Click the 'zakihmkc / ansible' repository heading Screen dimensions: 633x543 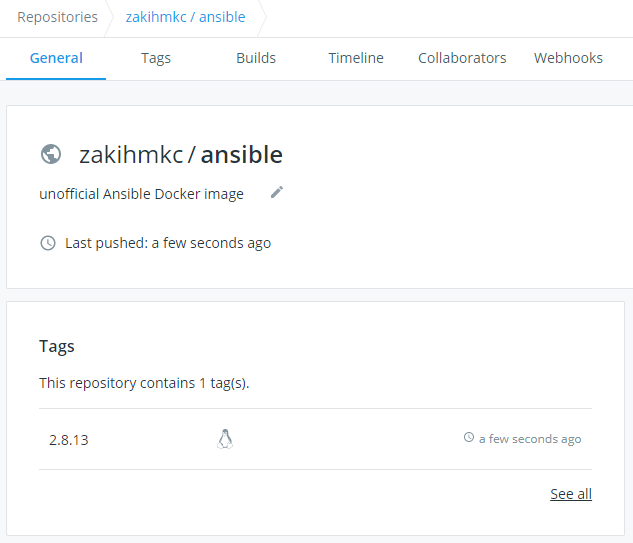(181, 155)
